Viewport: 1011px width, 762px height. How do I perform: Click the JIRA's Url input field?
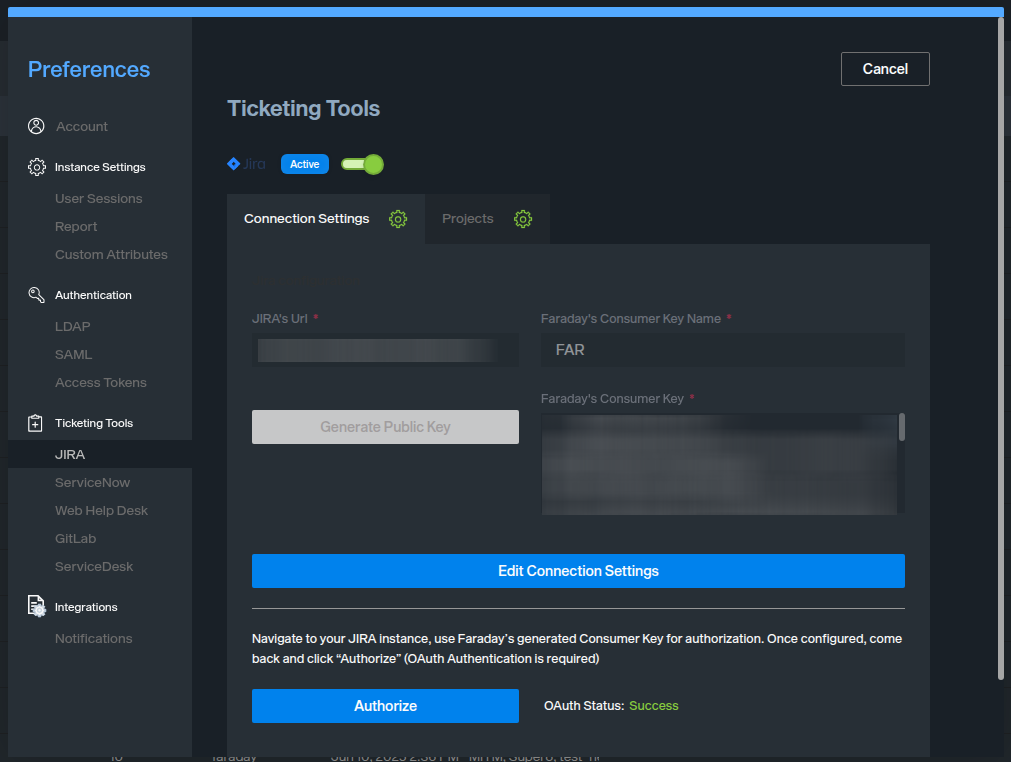click(385, 350)
